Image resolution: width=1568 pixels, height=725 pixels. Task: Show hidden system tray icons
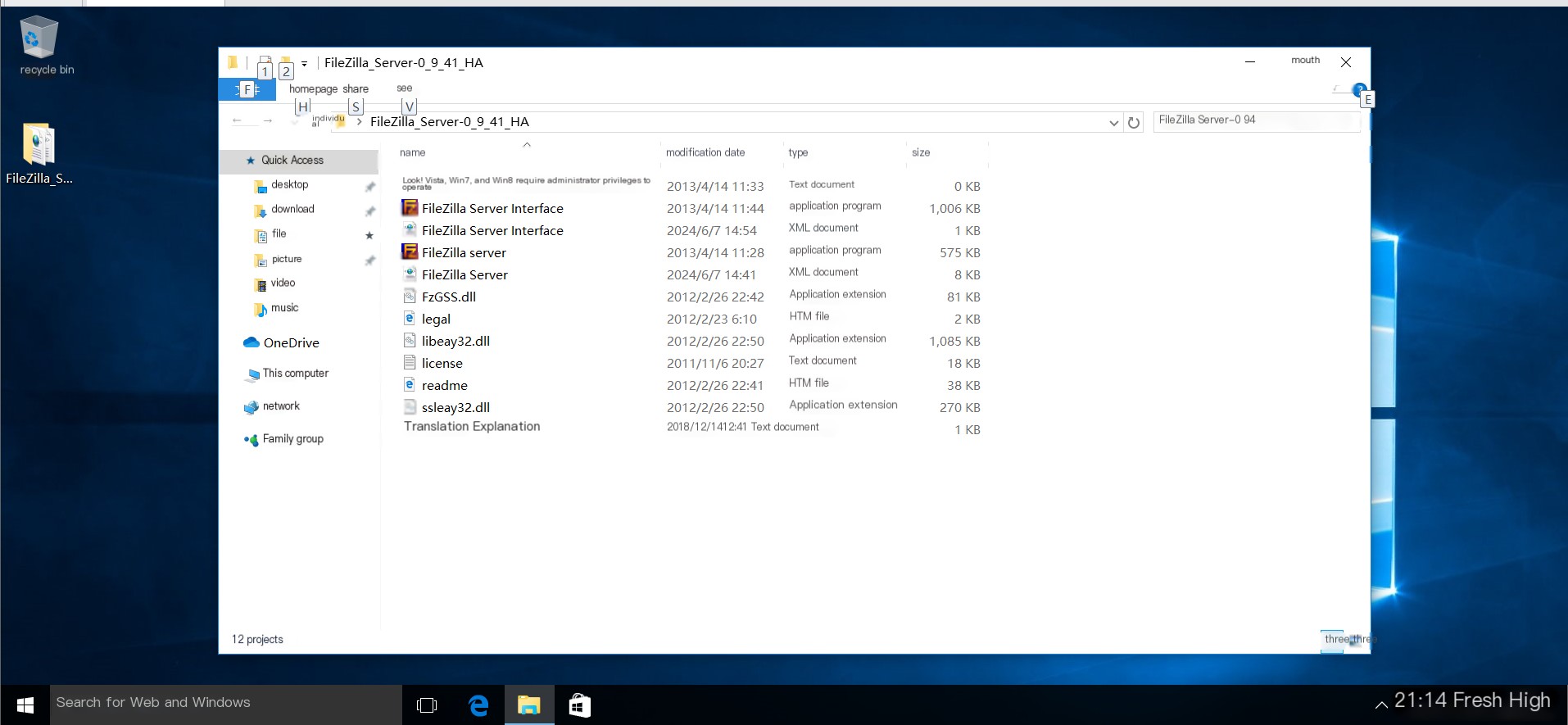(1381, 705)
